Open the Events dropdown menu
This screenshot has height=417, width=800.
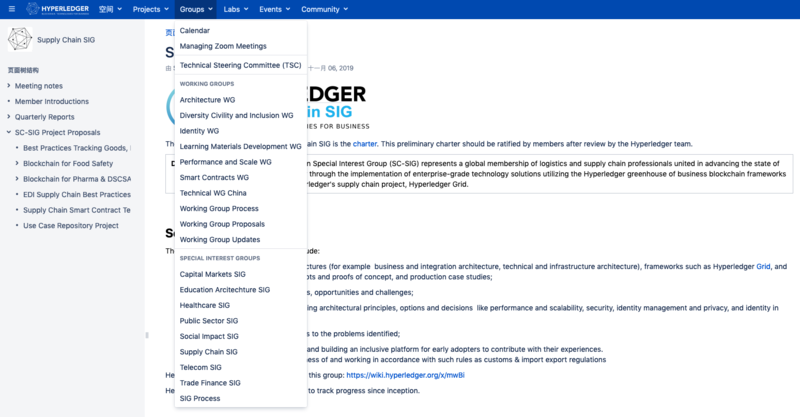273,9
